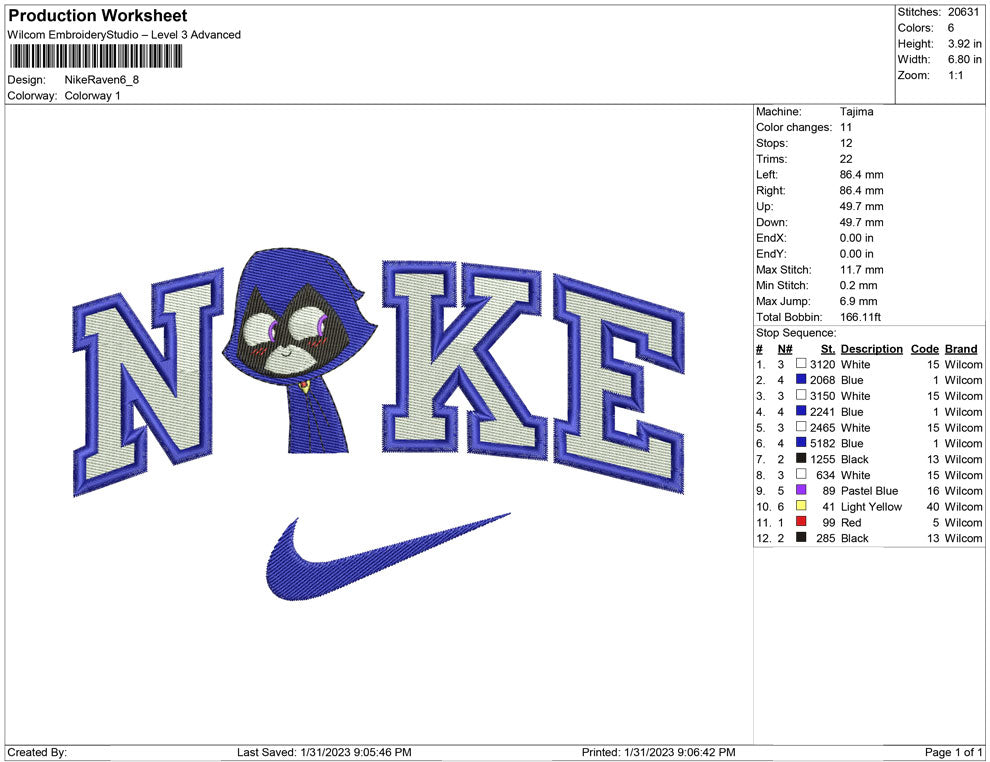Click the white swatch for stop 5
Viewport: 990px width, 762px height.
point(801,427)
